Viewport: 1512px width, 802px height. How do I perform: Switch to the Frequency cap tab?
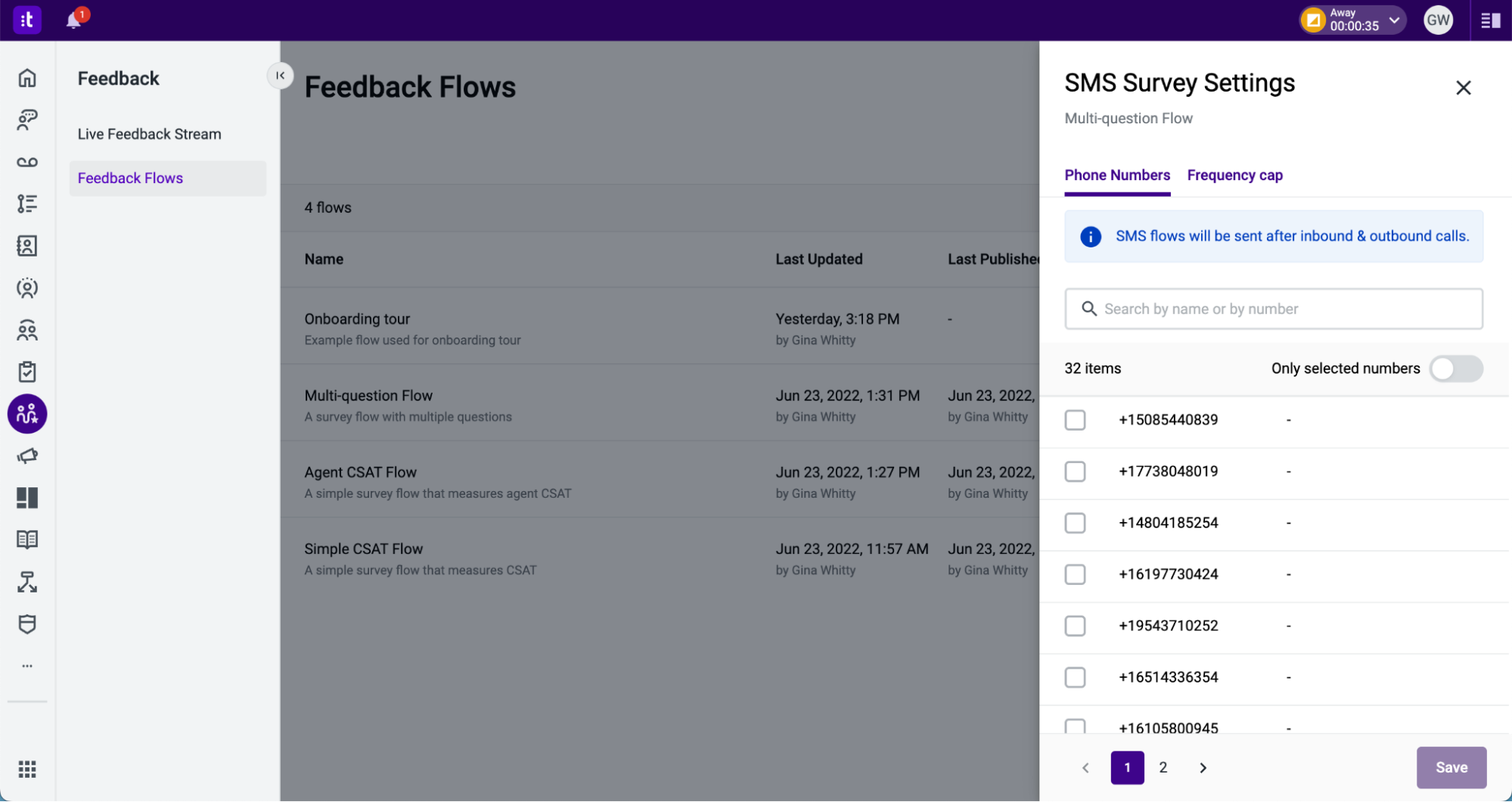1234,176
